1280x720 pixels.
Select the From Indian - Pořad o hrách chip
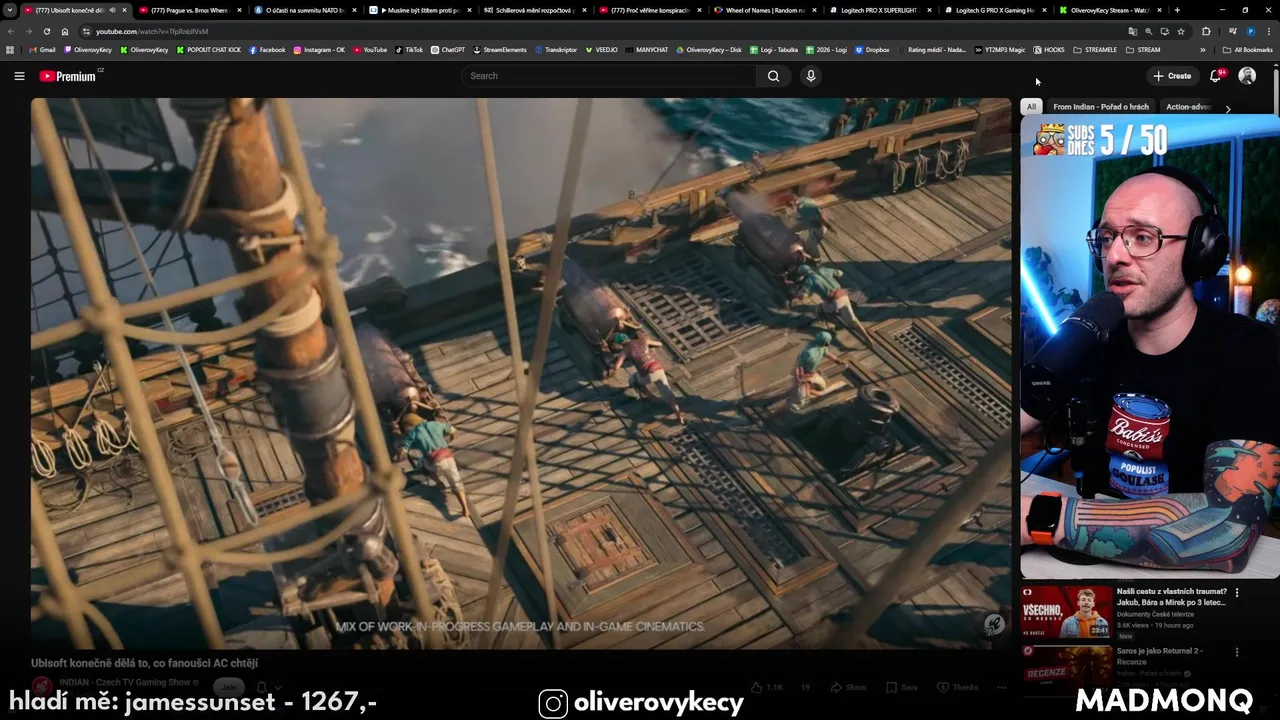tap(1101, 107)
